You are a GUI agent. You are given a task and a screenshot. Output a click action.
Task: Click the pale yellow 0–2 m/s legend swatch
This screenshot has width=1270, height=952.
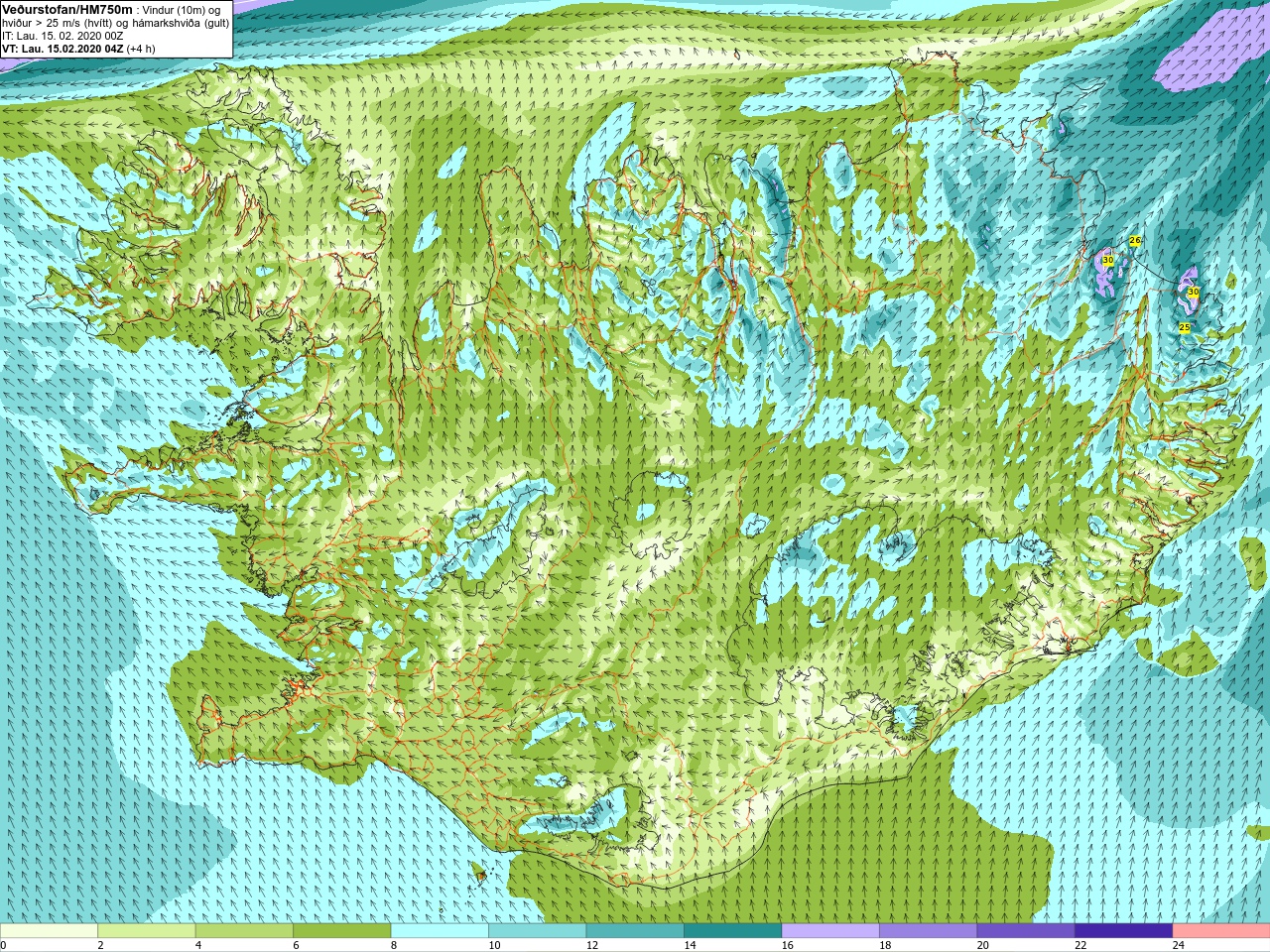pyautogui.click(x=49, y=931)
